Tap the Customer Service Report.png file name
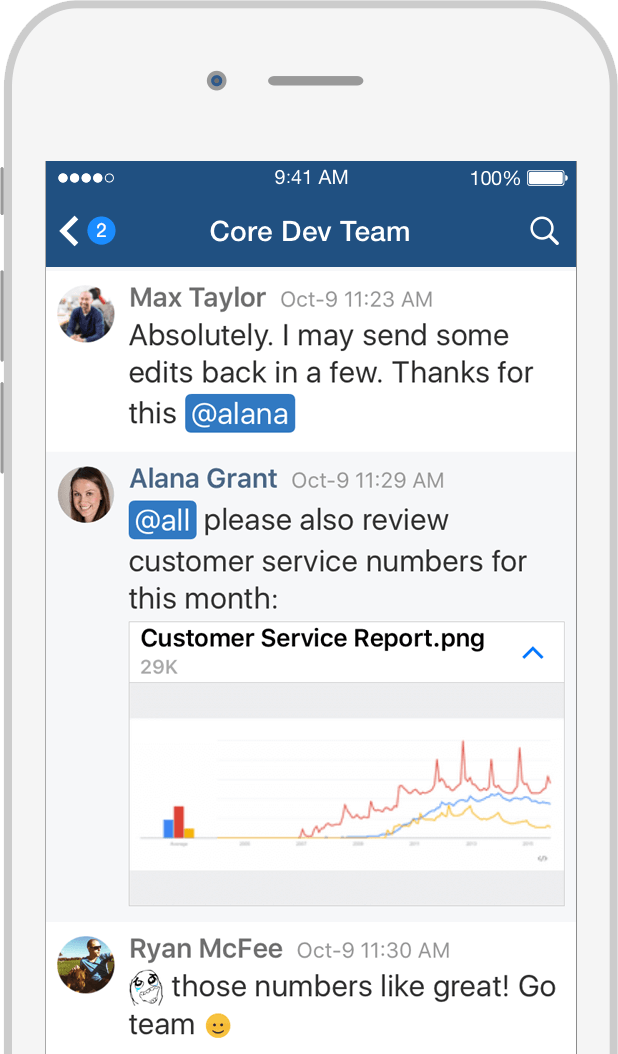The width and height of the screenshot is (618, 1054). (x=312, y=639)
